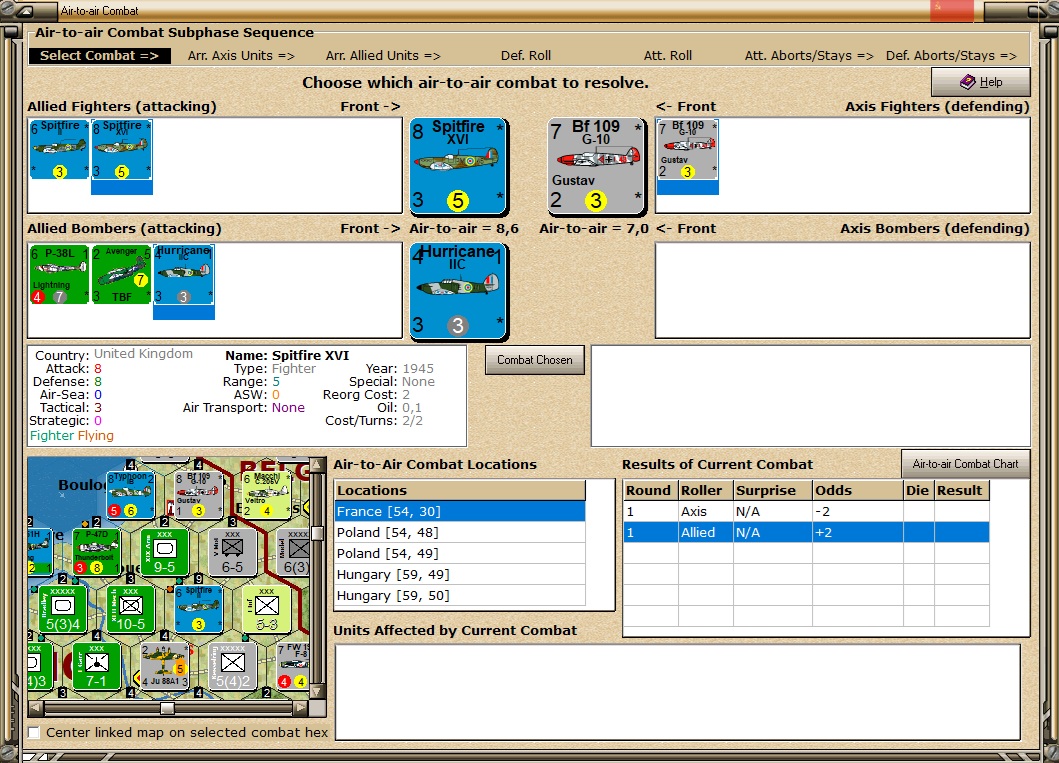Select the Axis roller row in results table

coord(806,511)
